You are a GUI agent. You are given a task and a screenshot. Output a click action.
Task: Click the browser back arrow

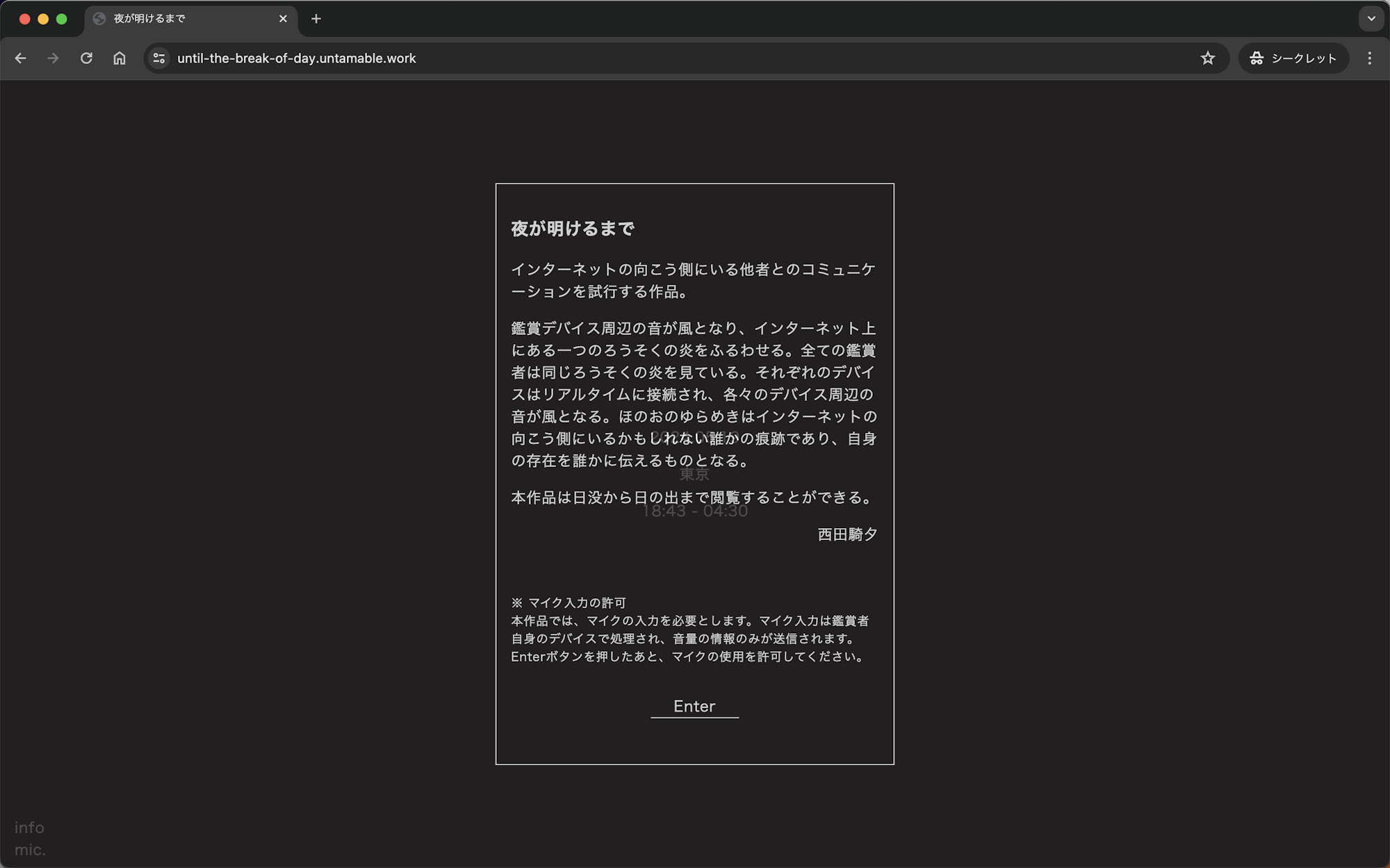click(x=20, y=58)
